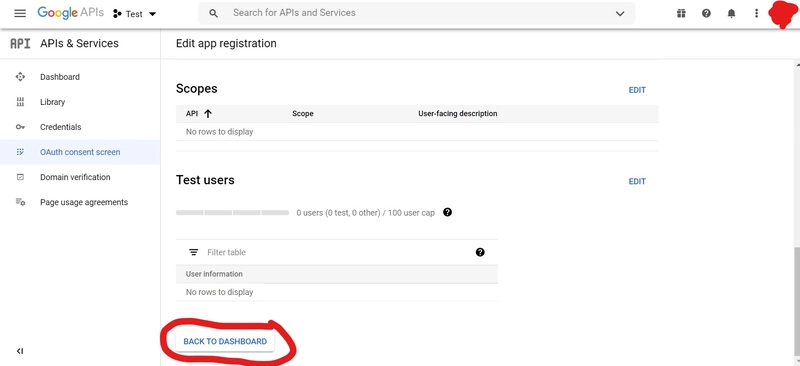This screenshot has height=366, width=800.
Task: Click the Library icon in sidebar
Action: coord(20,102)
